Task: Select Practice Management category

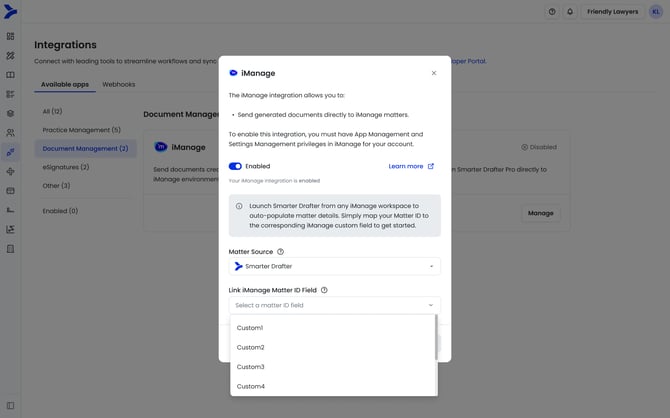Action: [81, 130]
